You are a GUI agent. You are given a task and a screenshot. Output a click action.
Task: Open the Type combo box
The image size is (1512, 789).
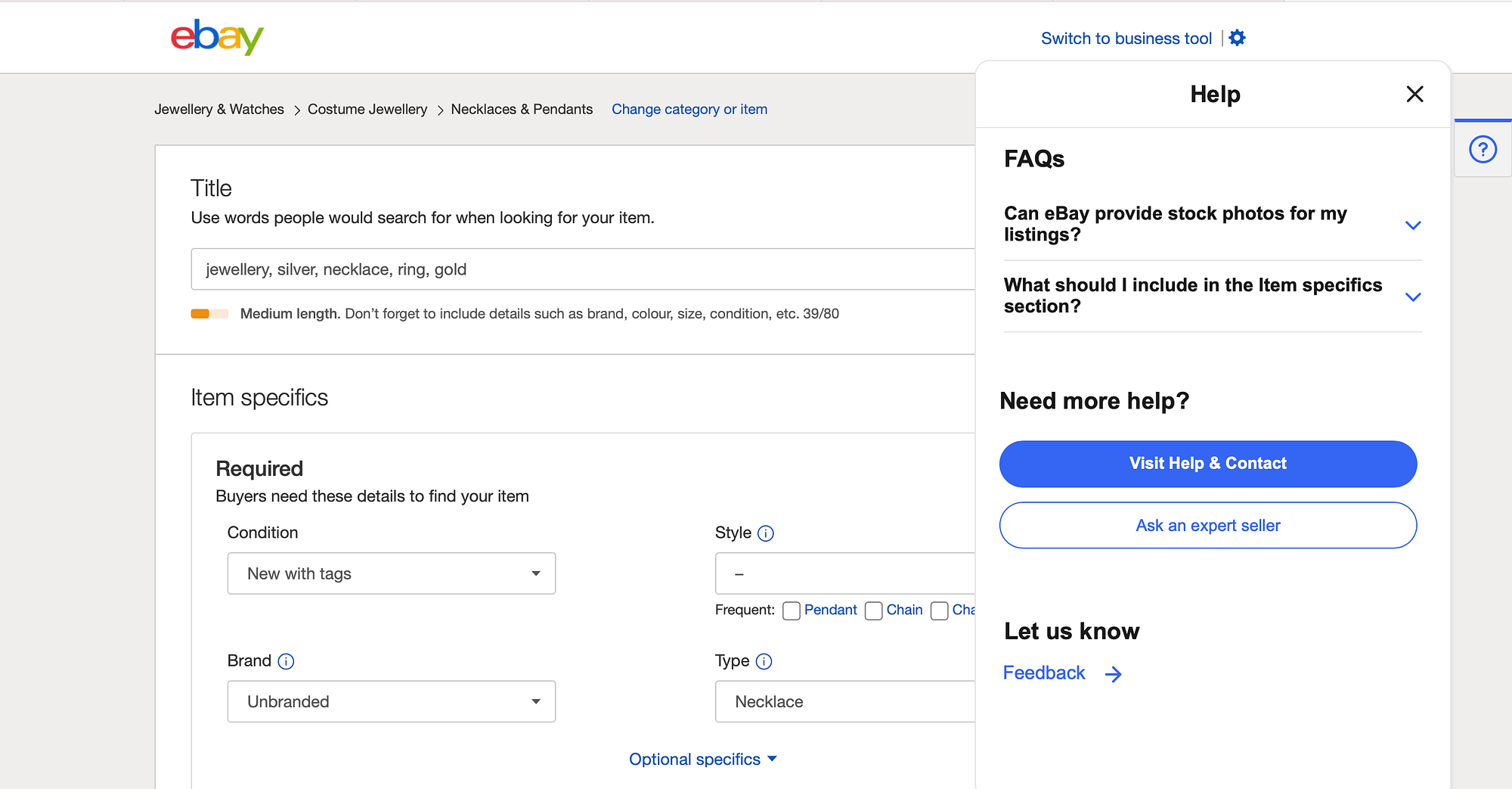(845, 701)
